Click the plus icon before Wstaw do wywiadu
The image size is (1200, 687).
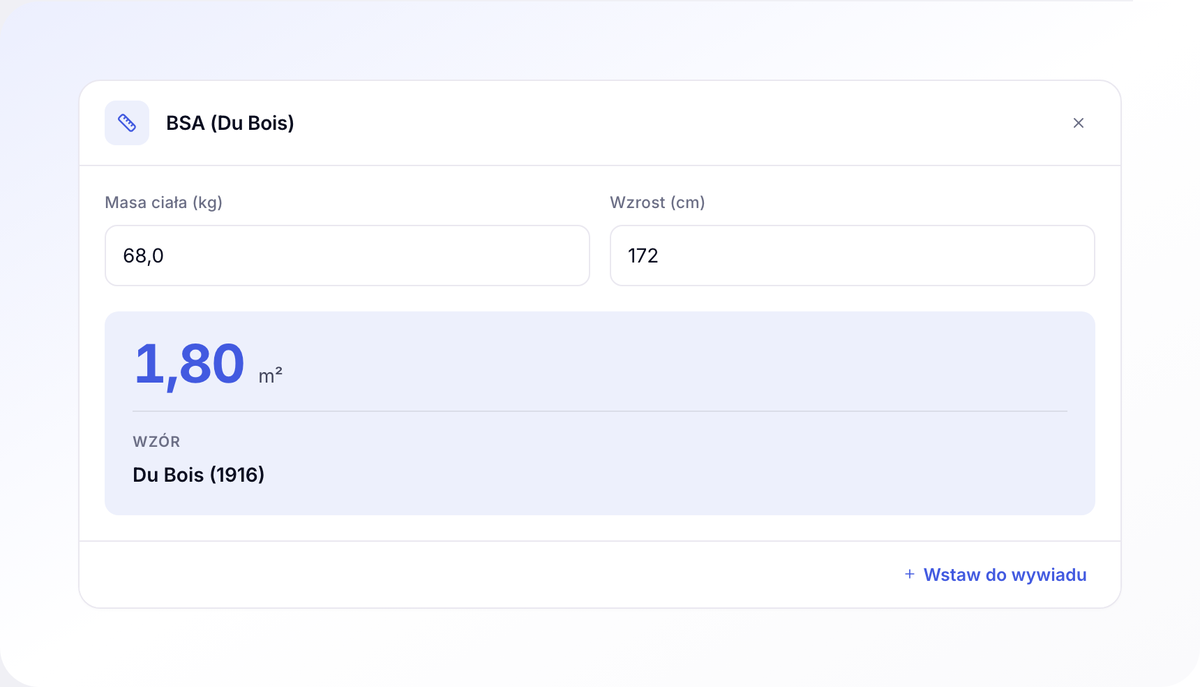tap(909, 574)
